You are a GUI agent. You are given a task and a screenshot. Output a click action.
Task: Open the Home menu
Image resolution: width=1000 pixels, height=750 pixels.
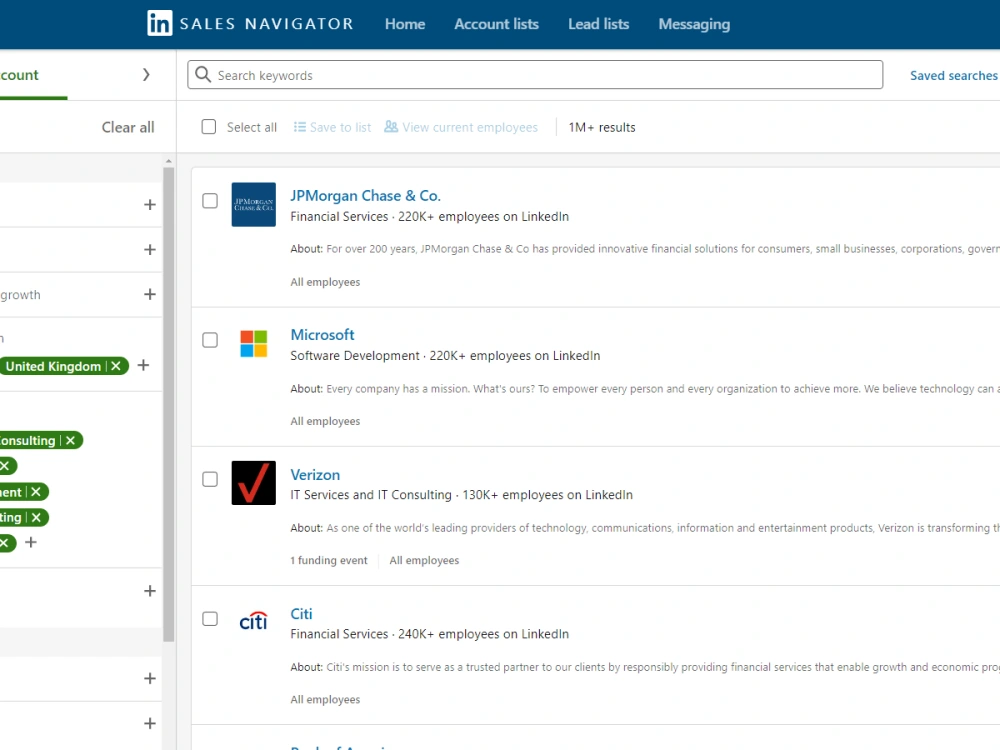click(405, 24)
